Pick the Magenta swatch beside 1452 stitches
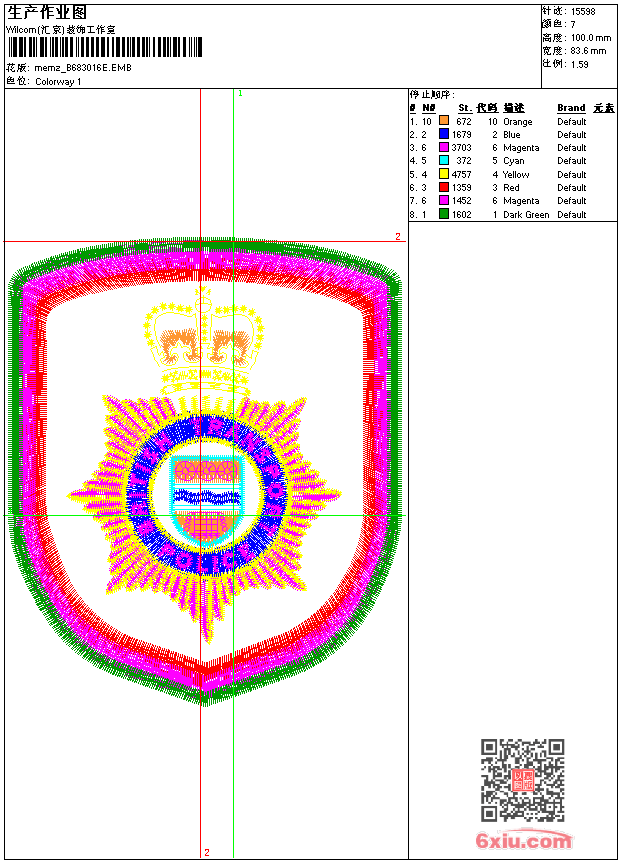 point(444,200)
